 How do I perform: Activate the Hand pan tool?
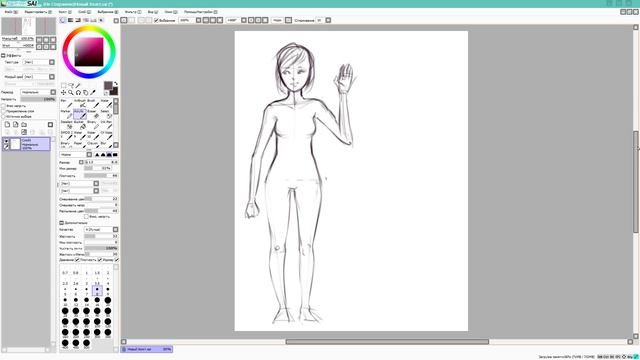click(x=86, y=93)
